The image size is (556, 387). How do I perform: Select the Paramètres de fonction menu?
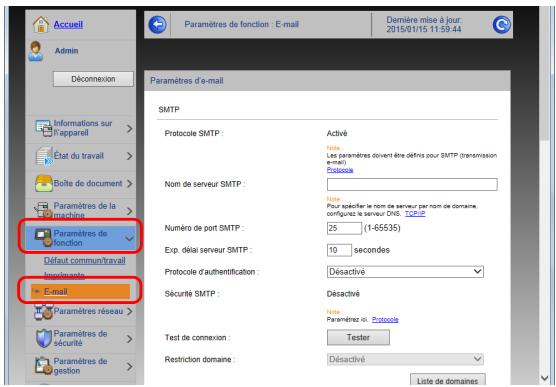pyautogui.click(x=81, y=238)
